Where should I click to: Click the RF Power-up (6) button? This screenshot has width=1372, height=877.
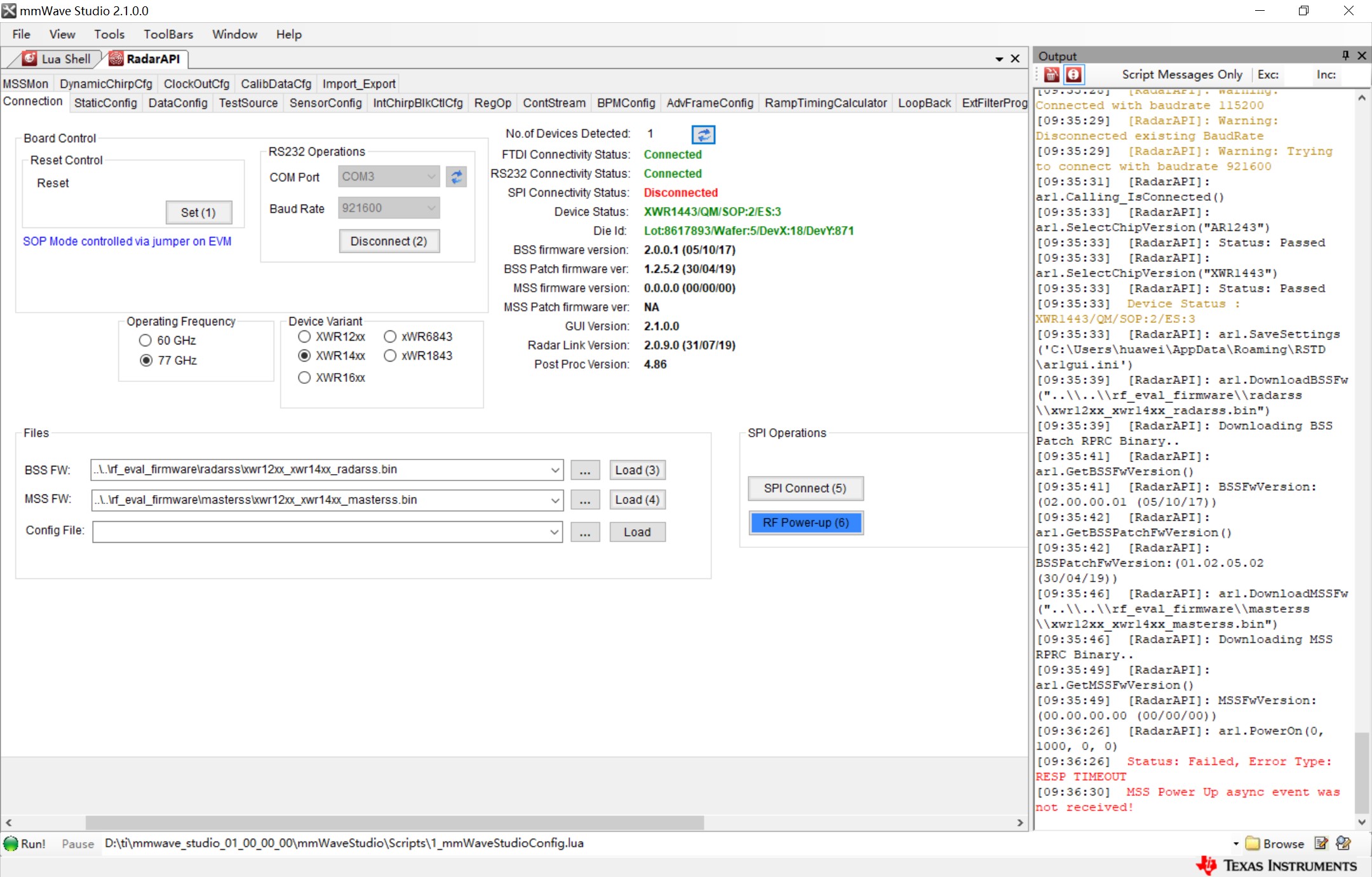[805, 522]
